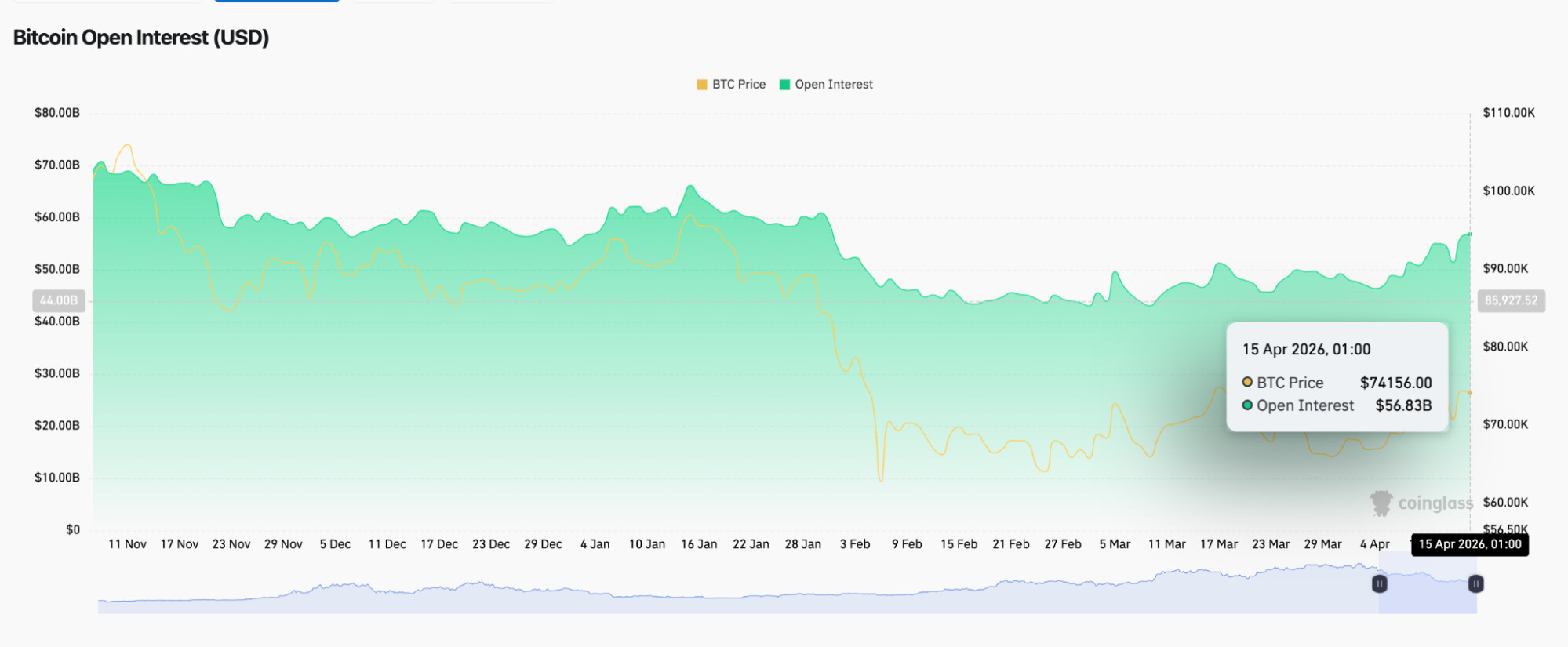1568x647 pixels.
Task: Click the right range slider handle
Action: (1475, 583)
